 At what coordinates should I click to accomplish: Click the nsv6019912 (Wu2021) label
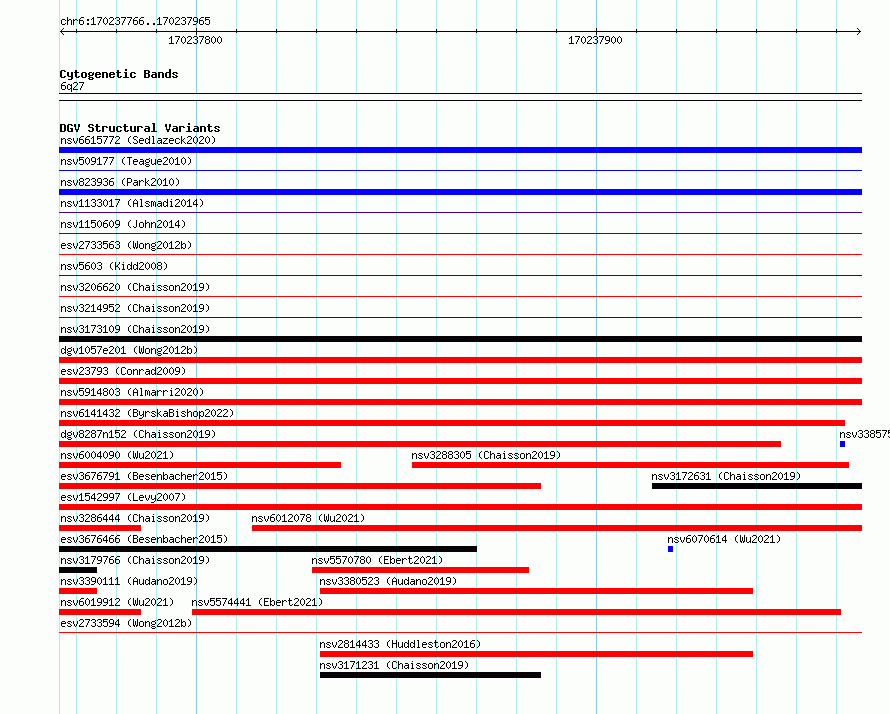click(117, 602)
